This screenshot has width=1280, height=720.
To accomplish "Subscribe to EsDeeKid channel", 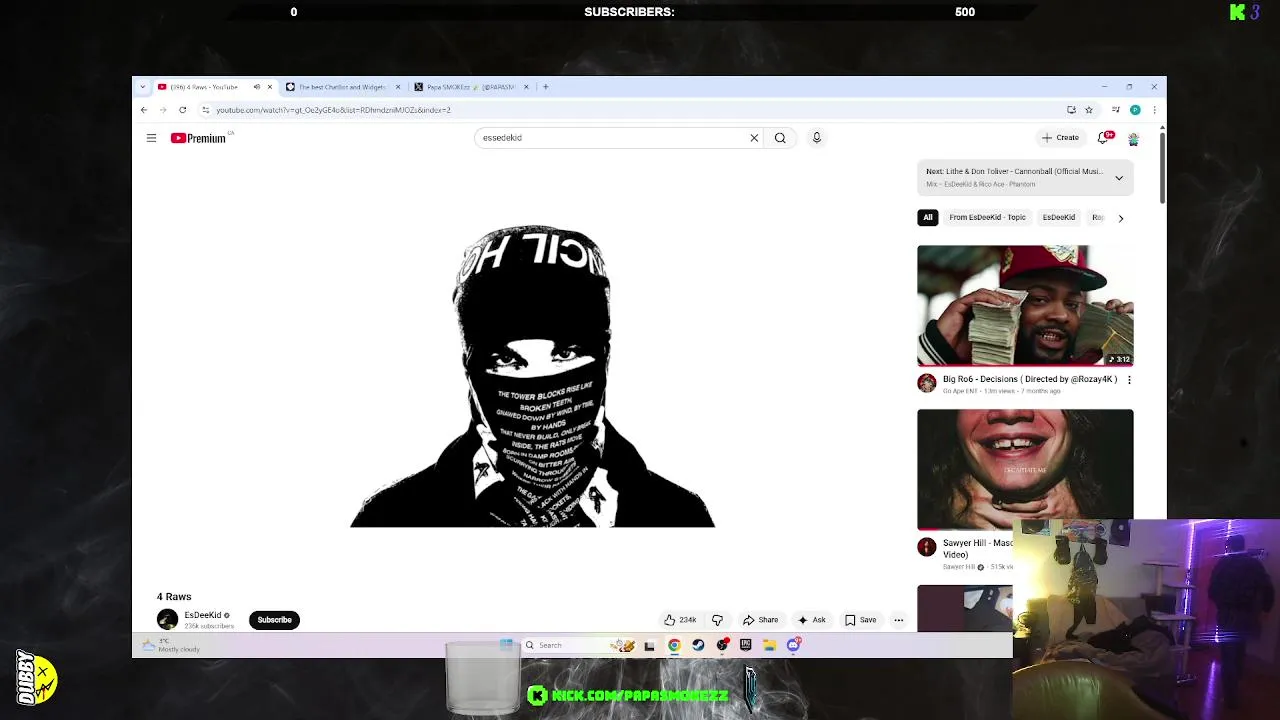I will point(274,620).
